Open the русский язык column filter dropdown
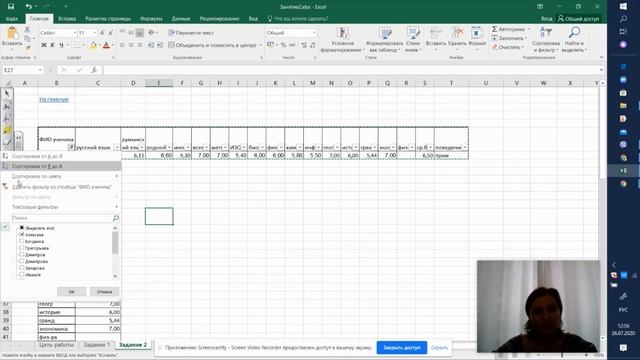640x360 pixels. coord(117,147)
